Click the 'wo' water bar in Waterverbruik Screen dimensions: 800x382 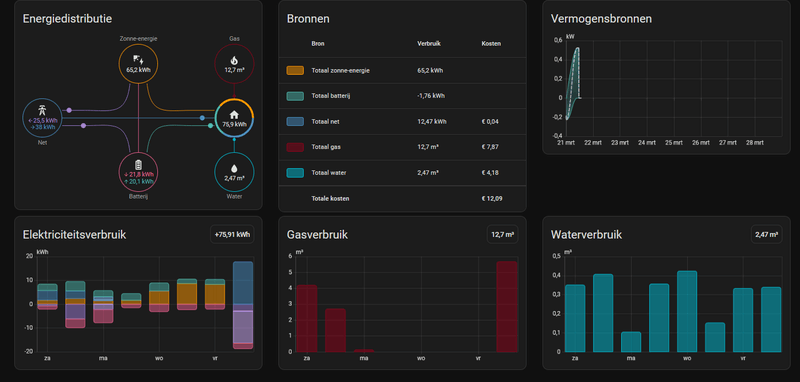point(687,311)
